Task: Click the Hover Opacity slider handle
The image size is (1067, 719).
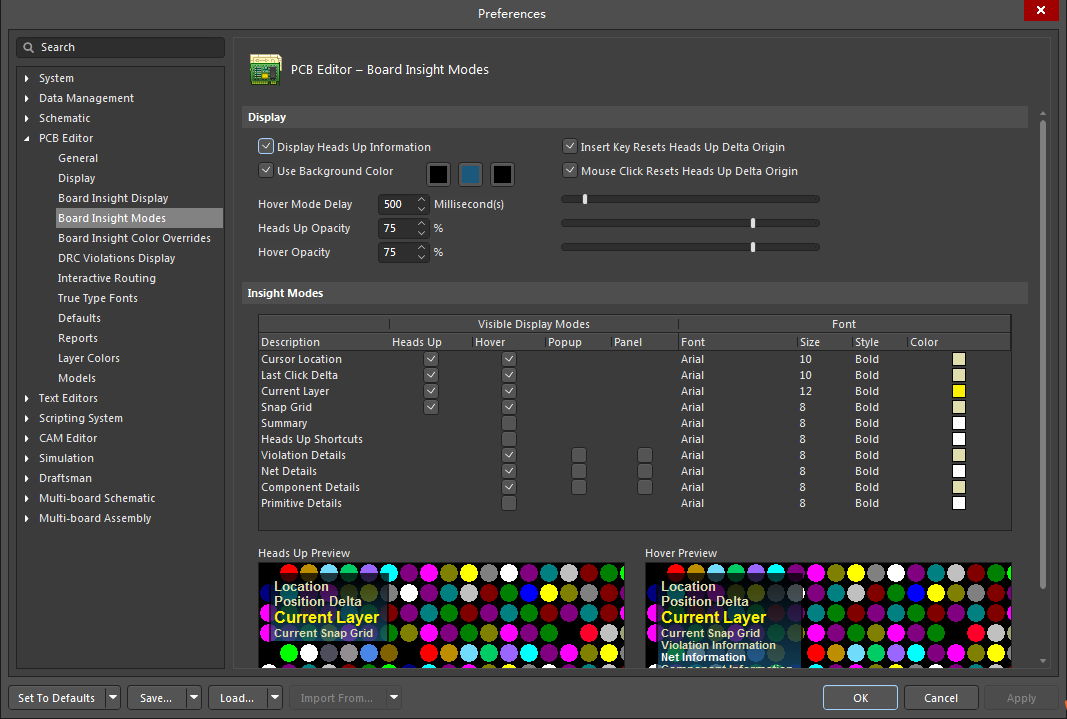Action: point(752,246)
